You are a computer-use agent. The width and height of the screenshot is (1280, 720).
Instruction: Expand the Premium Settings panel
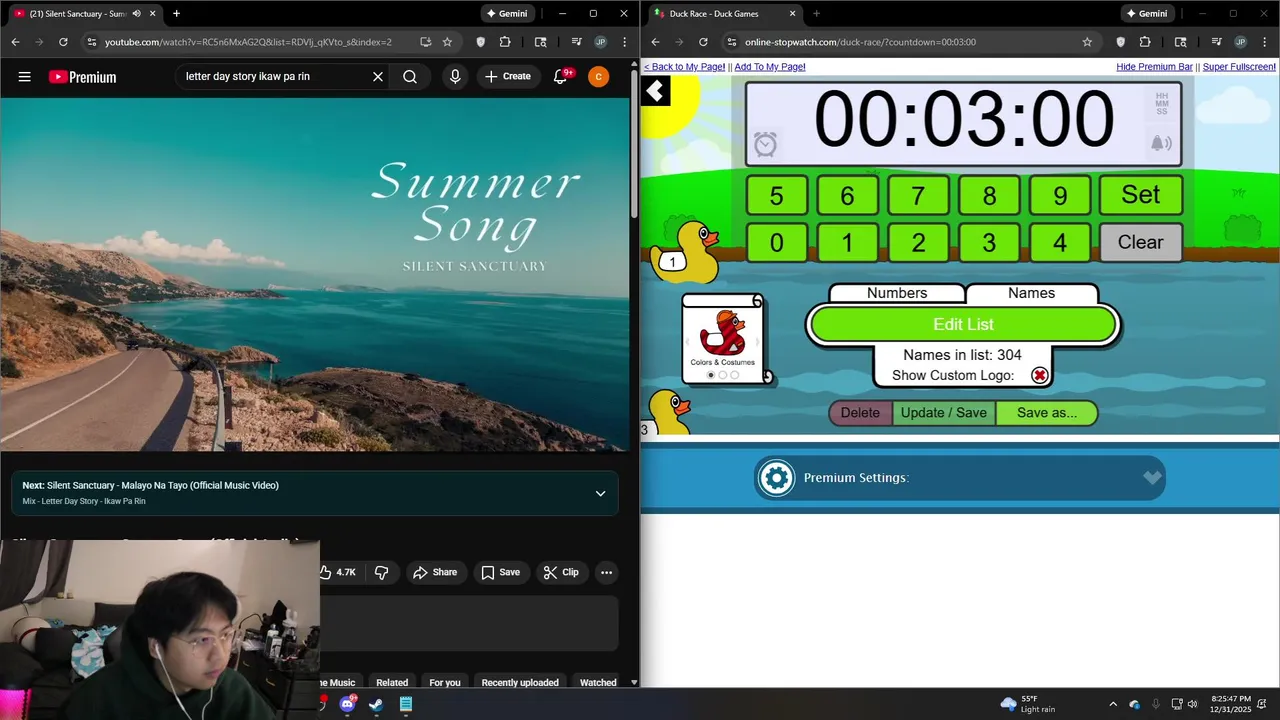coord(960,478)
